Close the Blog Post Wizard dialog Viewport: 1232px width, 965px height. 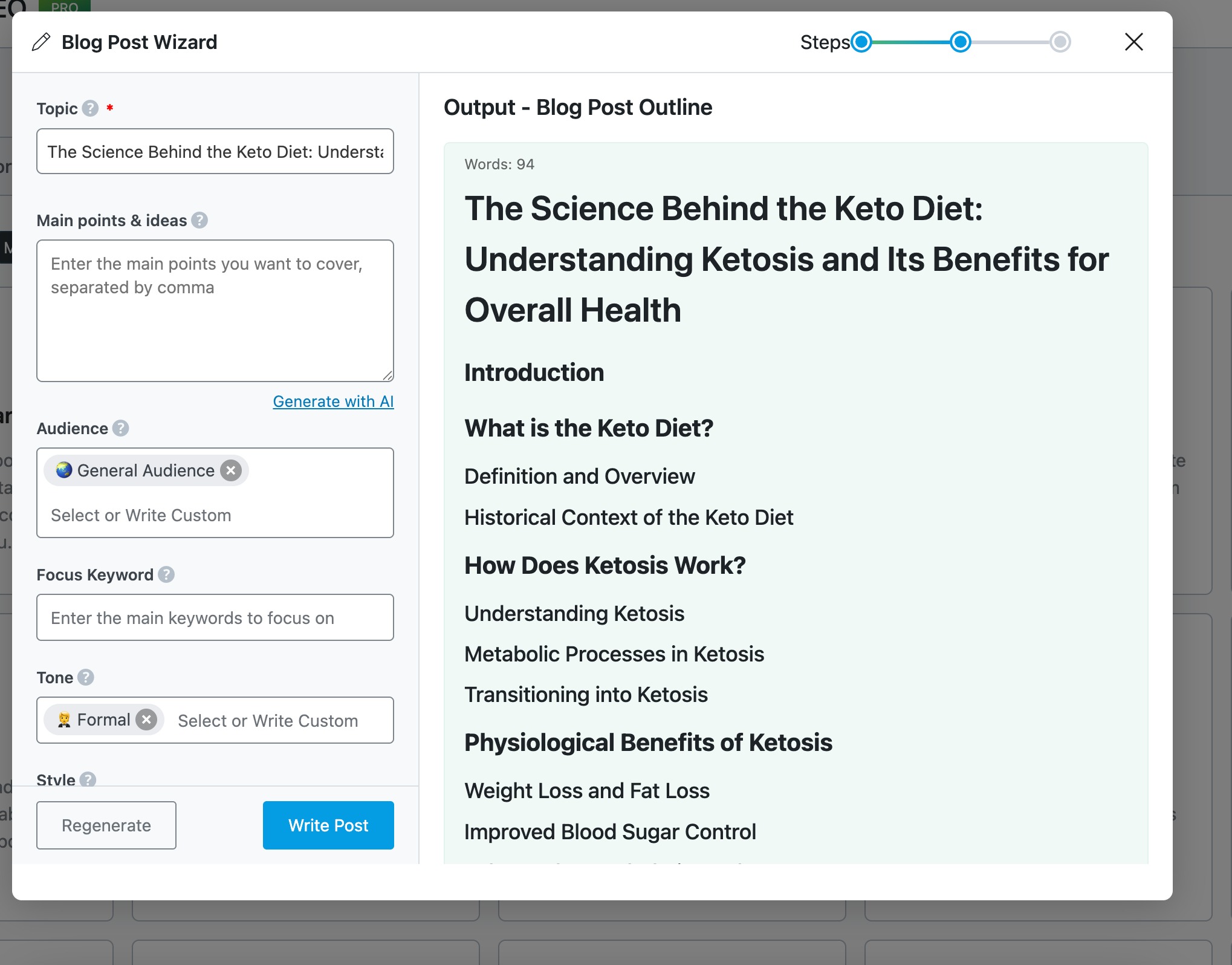tap(1133, 42)
